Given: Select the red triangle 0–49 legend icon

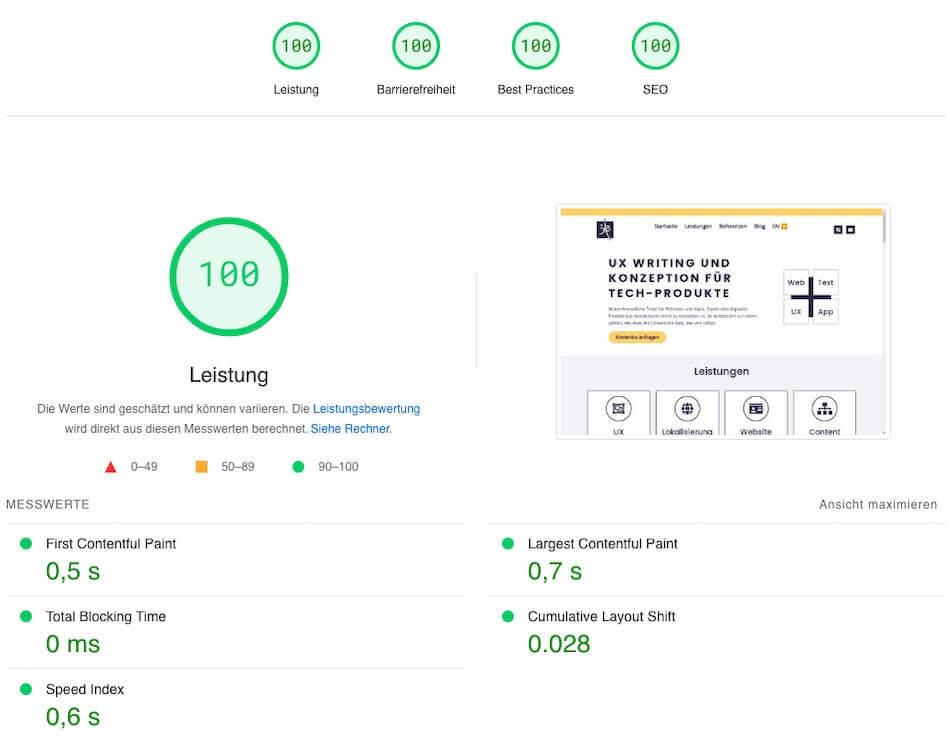Looking at the screenshot, I should click(110, 467).
